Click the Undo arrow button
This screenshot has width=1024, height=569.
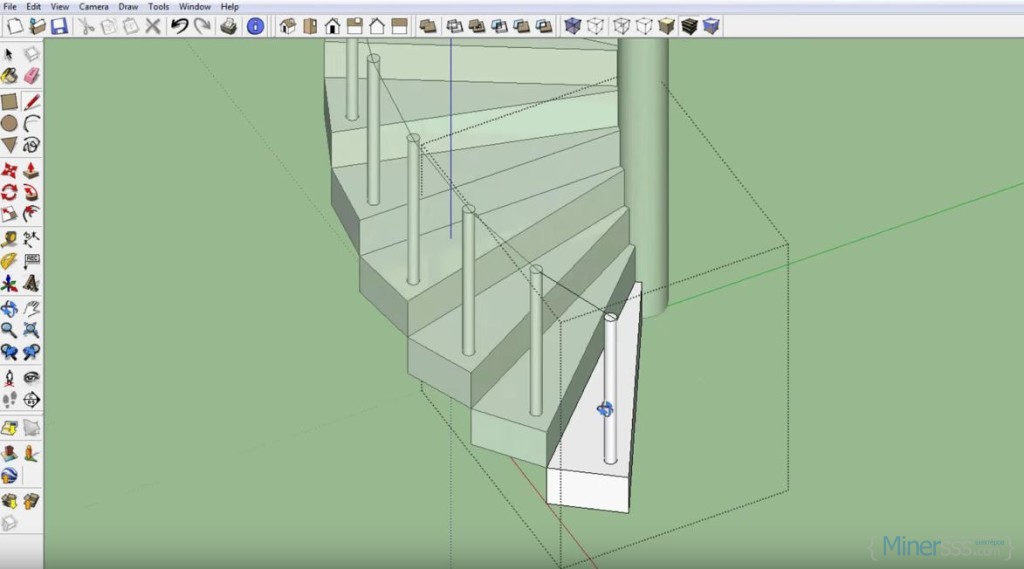(x=179, y=26)
